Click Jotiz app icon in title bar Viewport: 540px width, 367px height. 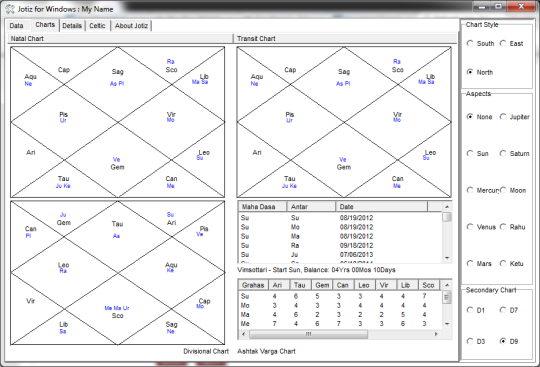[10, 9]
